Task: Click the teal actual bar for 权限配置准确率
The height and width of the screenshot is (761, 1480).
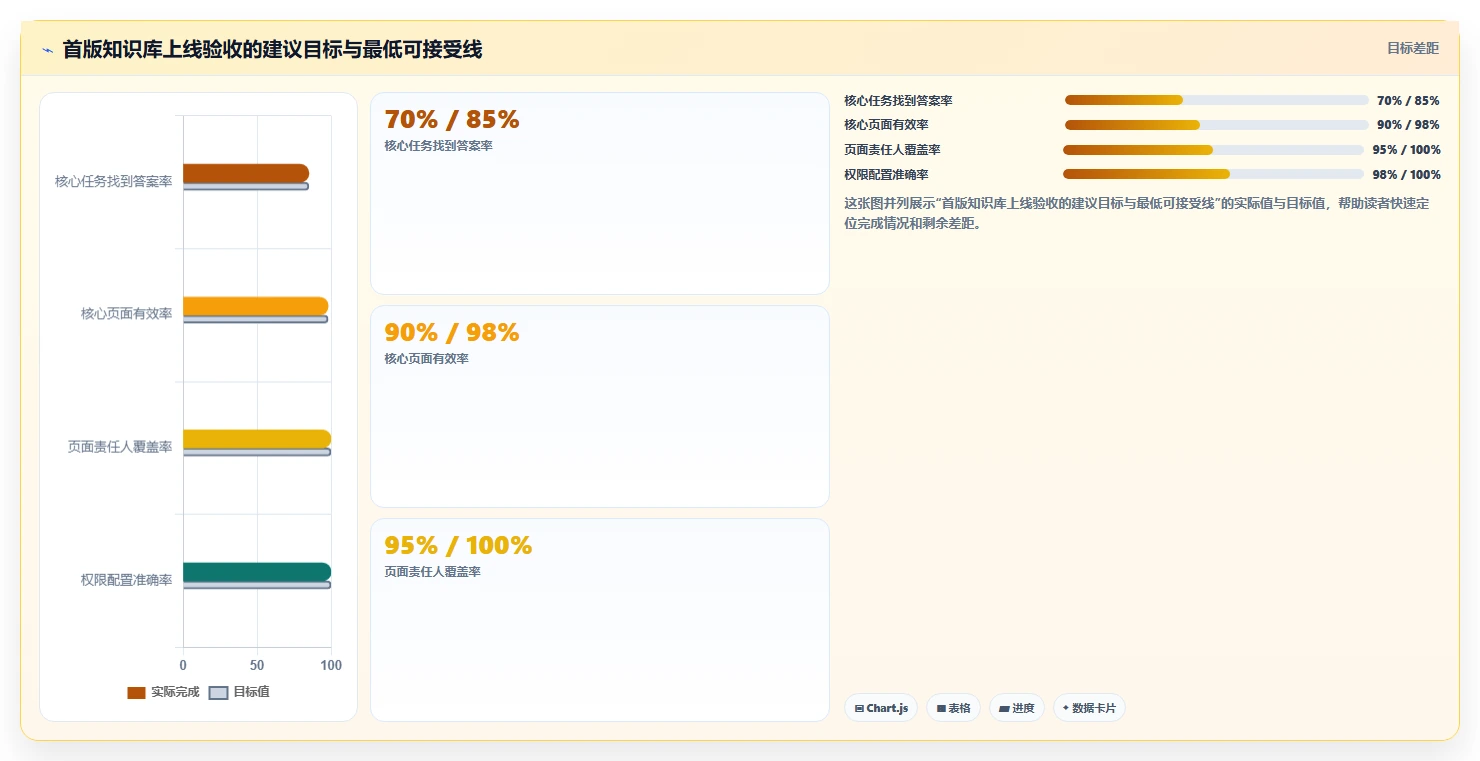Action: [x=257, y=572]
